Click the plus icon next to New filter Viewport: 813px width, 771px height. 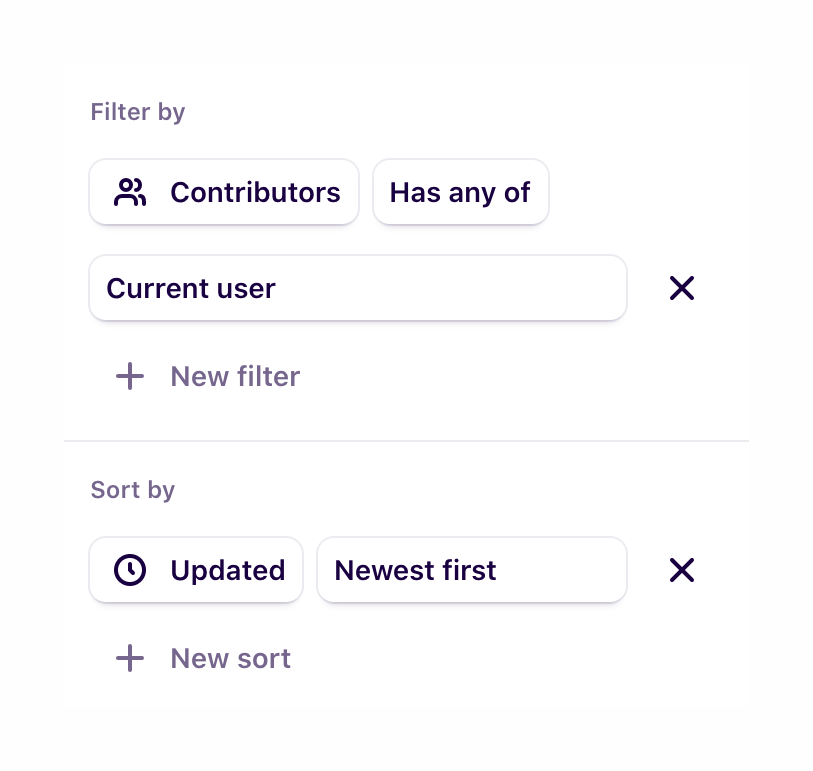129,376
